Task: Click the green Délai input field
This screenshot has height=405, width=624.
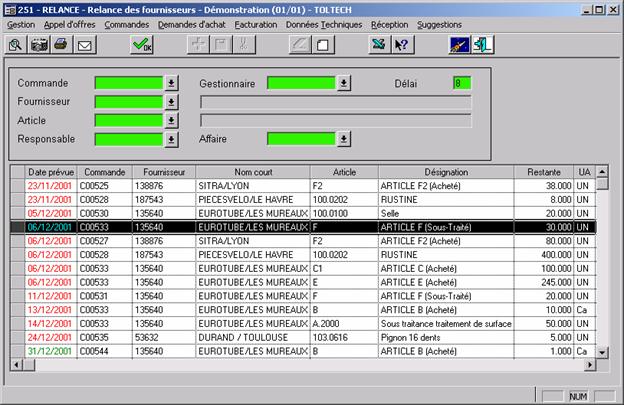Action: pyautogui.click(x=461, y=83)
